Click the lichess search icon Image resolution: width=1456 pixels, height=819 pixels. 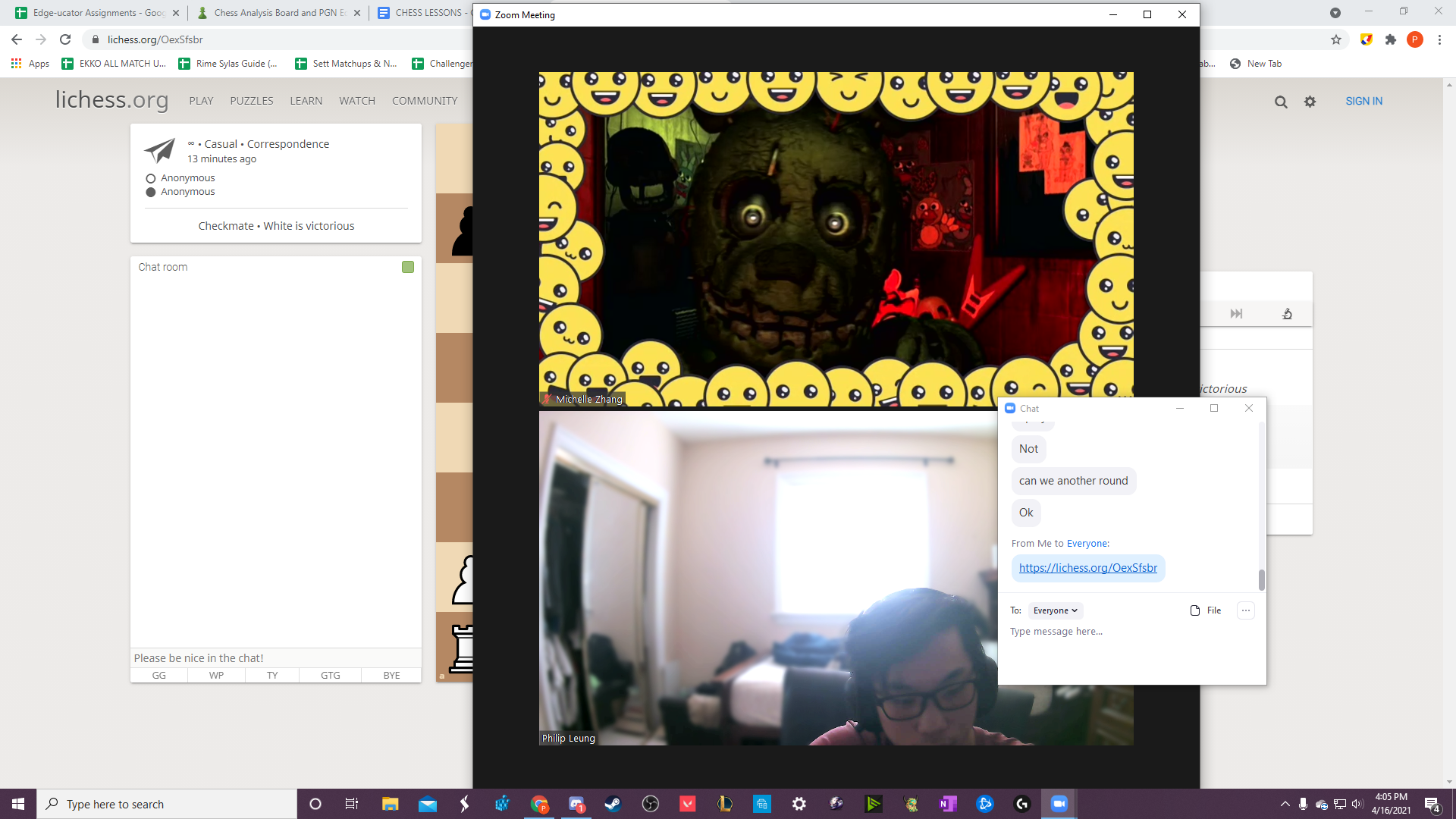coord(1280,100)
